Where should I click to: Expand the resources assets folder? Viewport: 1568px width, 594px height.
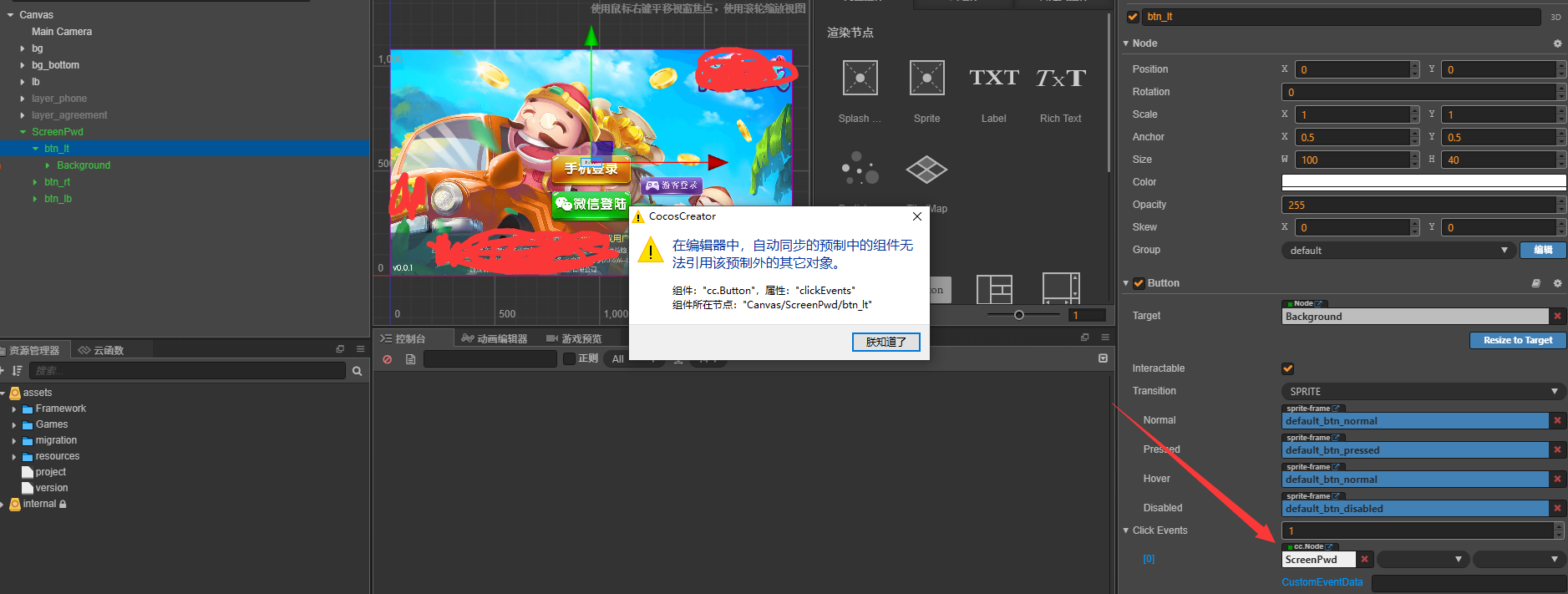(x=14, y=457)
